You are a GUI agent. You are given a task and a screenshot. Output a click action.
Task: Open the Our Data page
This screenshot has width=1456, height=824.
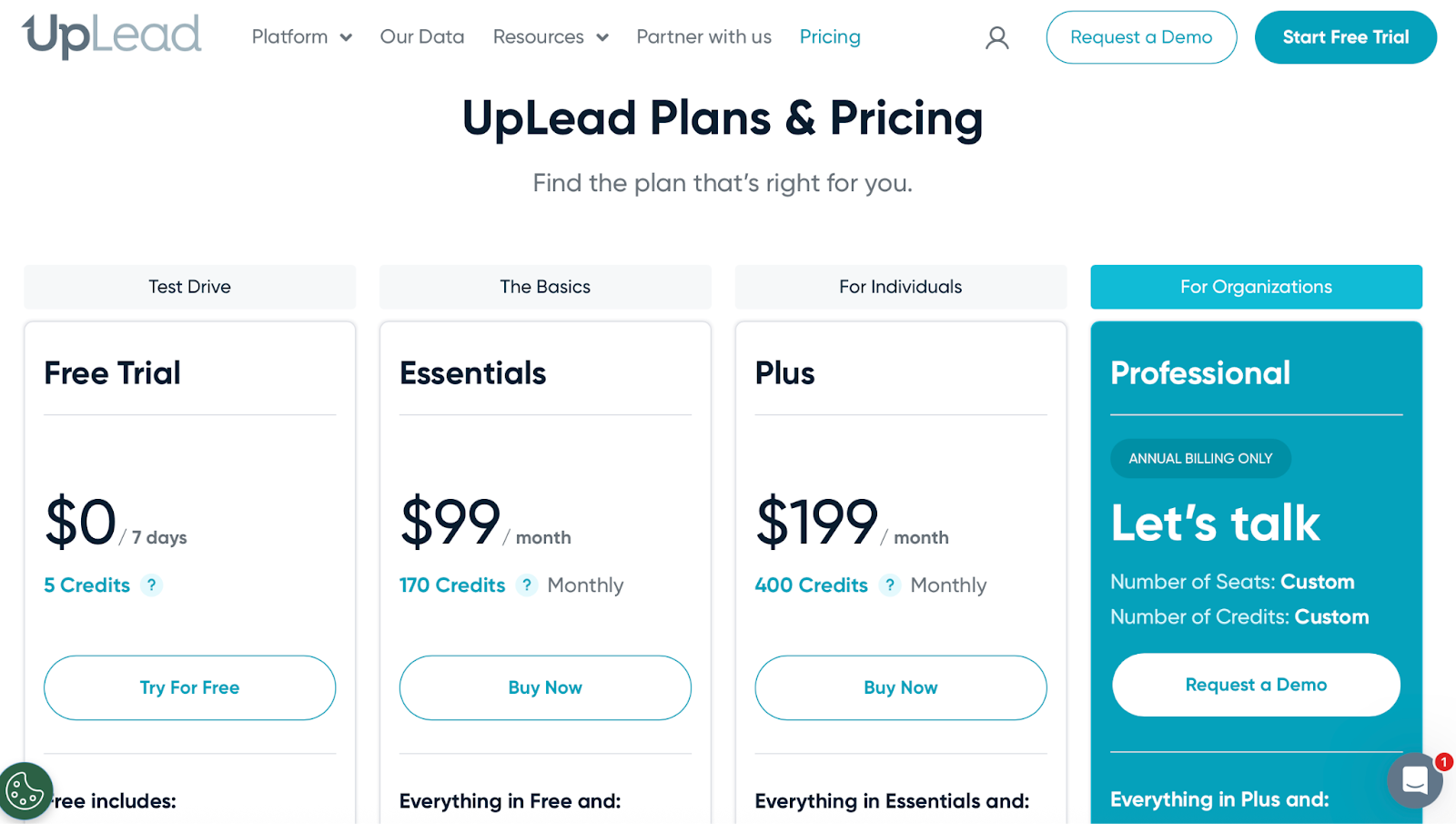(421, 36)
